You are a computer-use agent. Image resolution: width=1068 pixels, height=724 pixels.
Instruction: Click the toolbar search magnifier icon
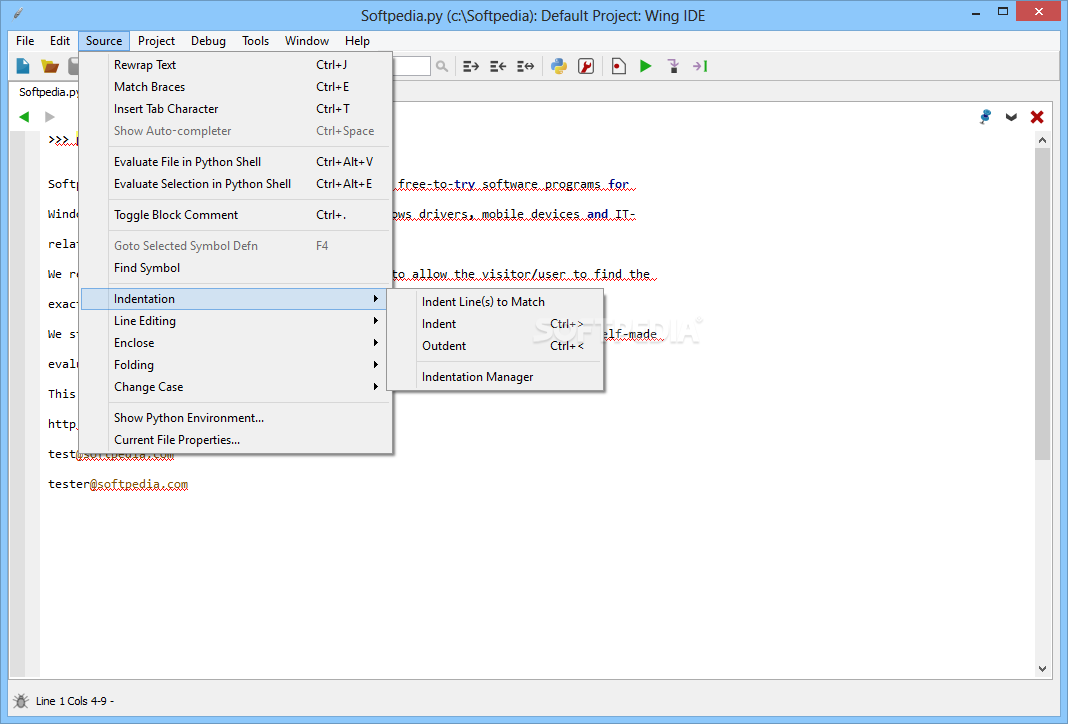click(442, 66)
